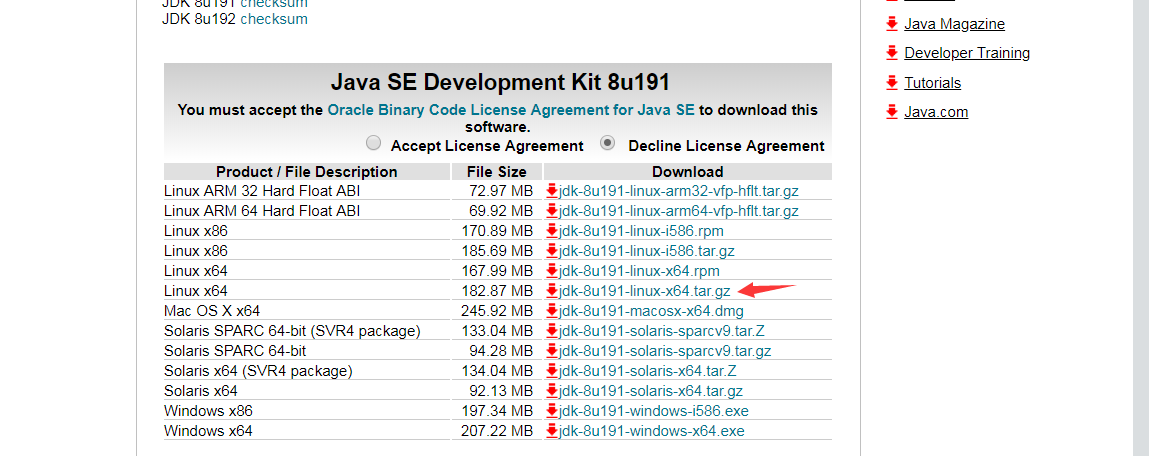The width and height of the screenshot is (1149, 456).
Task: Open Java.com sidebar link
Action: pos(936,112)
